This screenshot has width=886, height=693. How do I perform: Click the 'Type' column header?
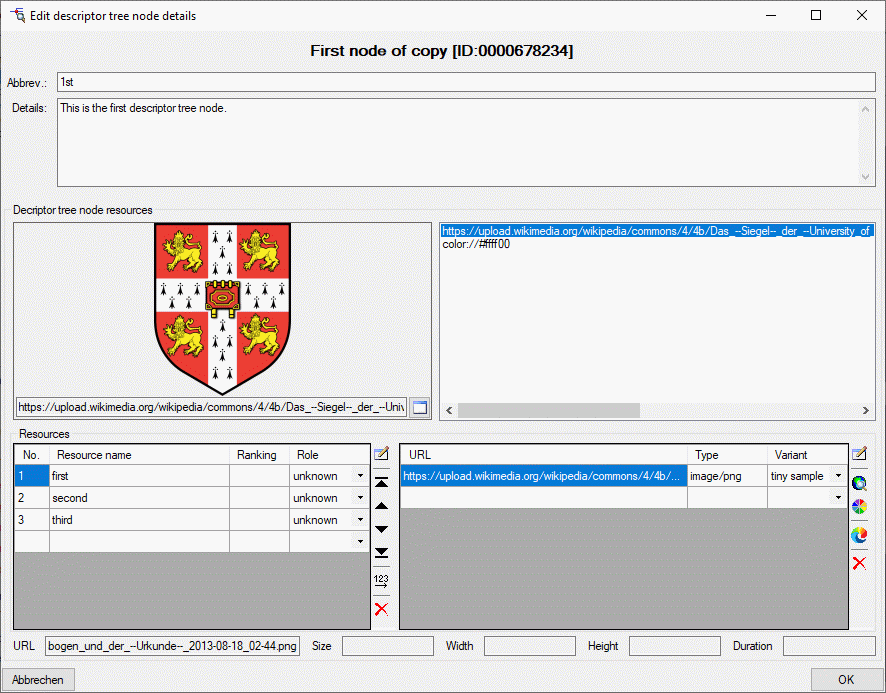click(x=727, y=455)
